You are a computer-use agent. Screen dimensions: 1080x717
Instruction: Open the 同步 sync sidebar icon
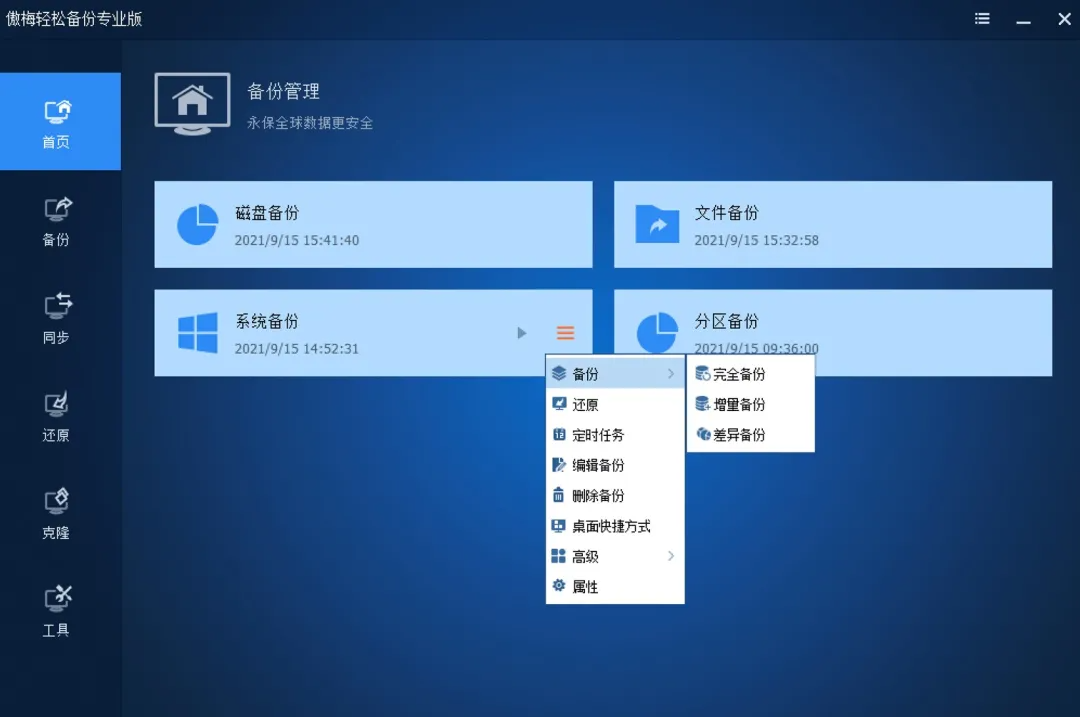(x=57, y=305)
